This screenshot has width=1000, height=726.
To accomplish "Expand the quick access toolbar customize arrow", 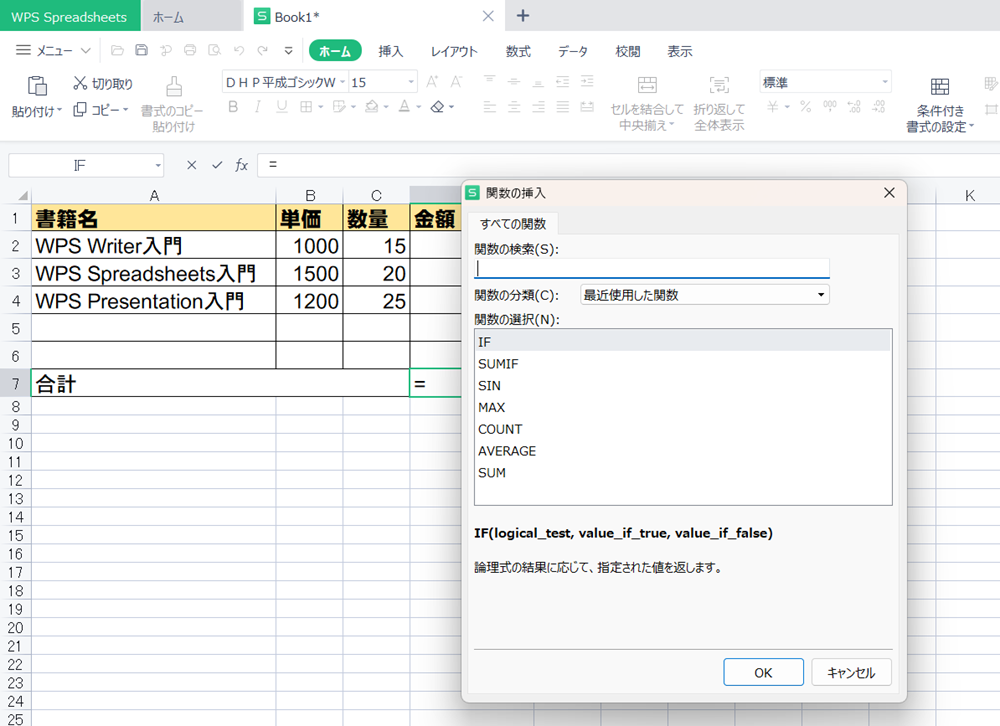I will tap(288, 50).
